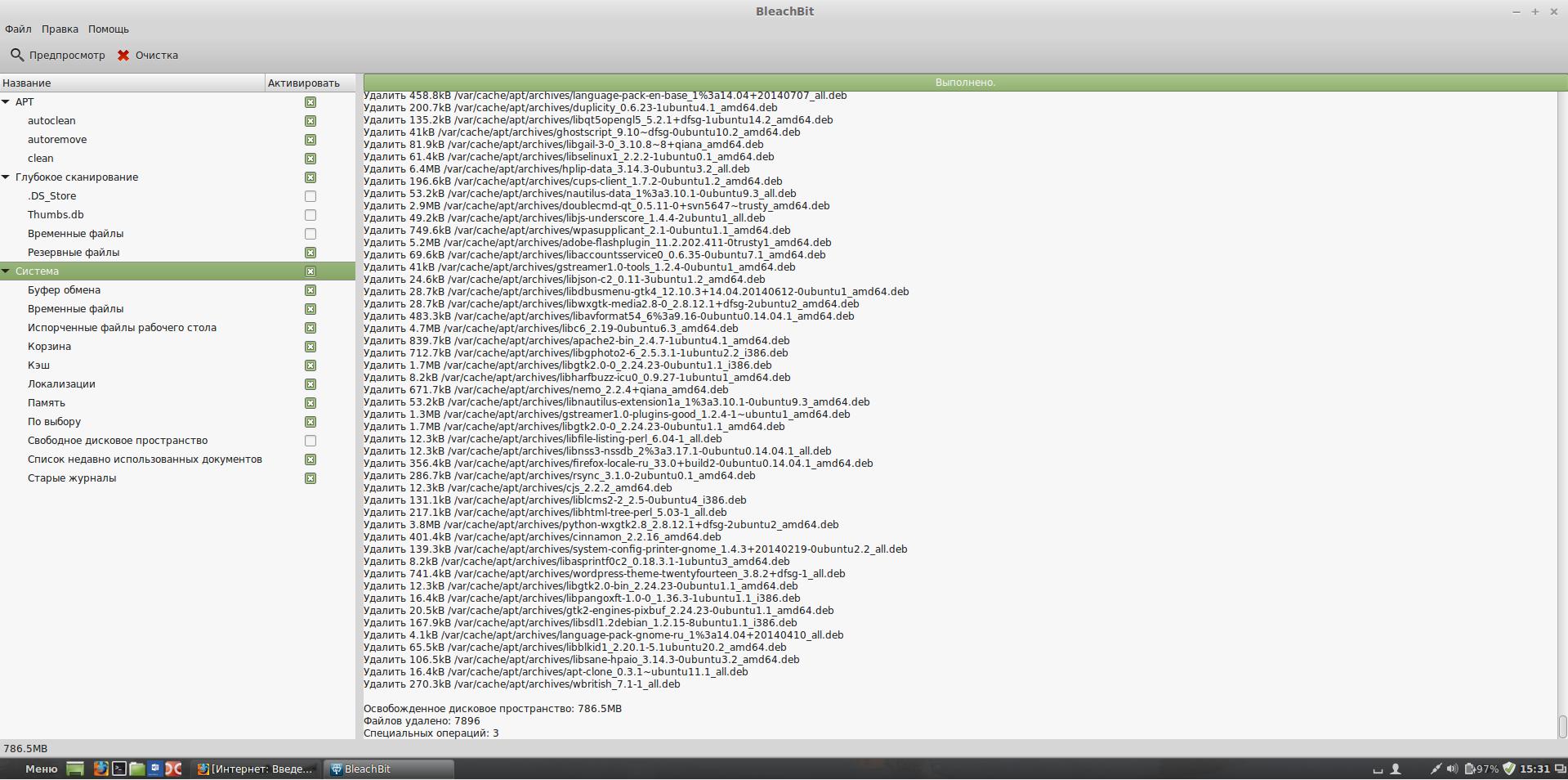Click the wbritish_7.1-1 log line
1568x780 pixels.
(x=522, y=684)
